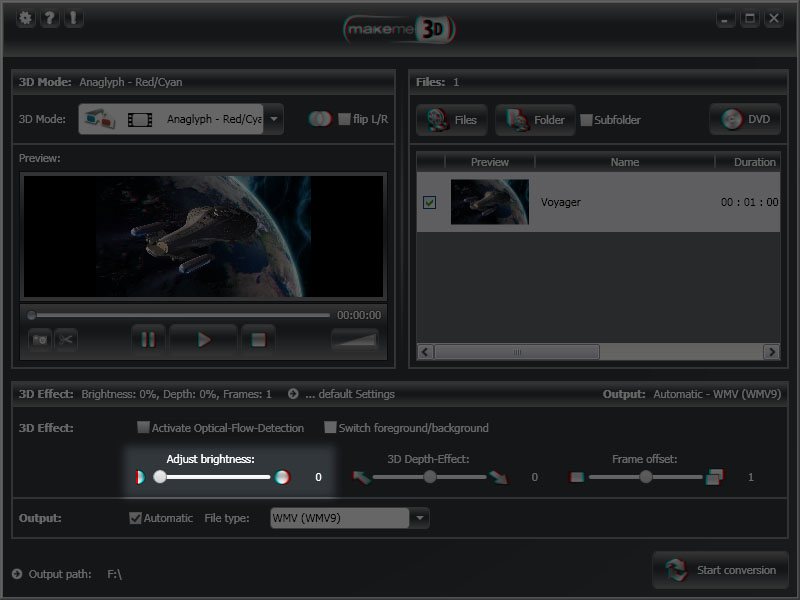Screen dimensions: 800x600
Task: Click Start conversion button
Action: [x=720, y=570]
